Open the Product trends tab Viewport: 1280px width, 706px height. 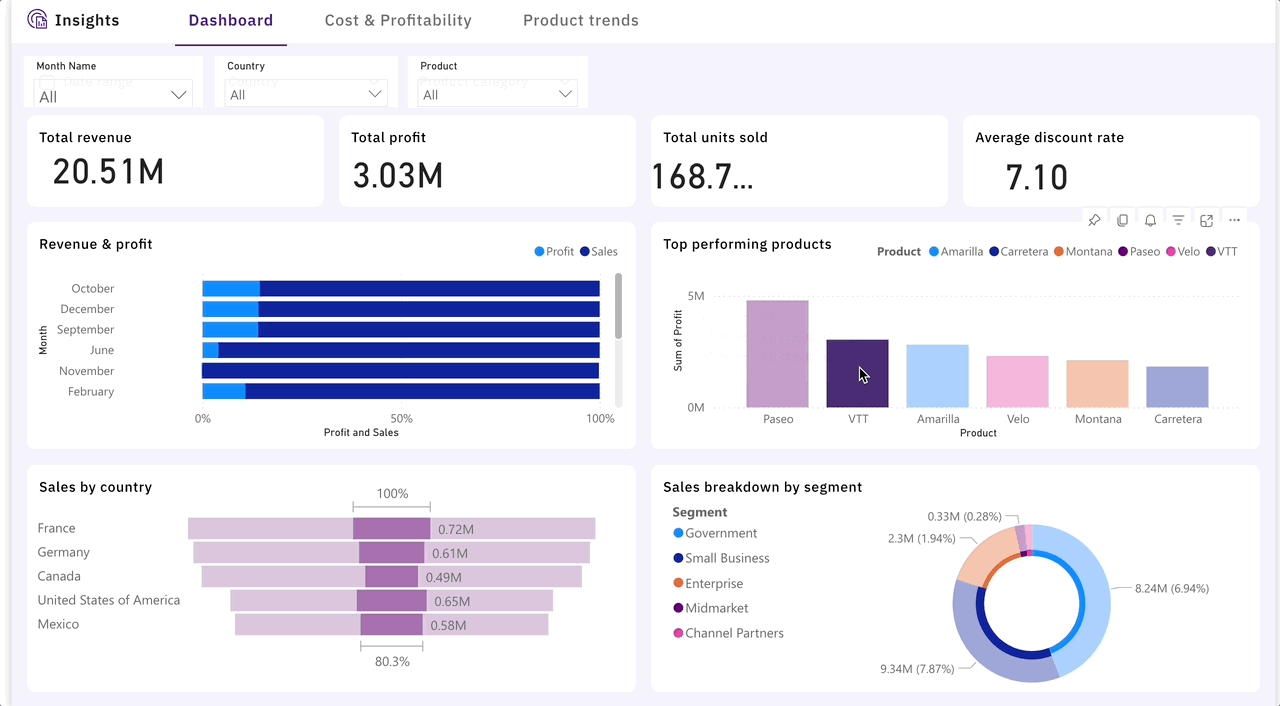click(x=580, y=20)
